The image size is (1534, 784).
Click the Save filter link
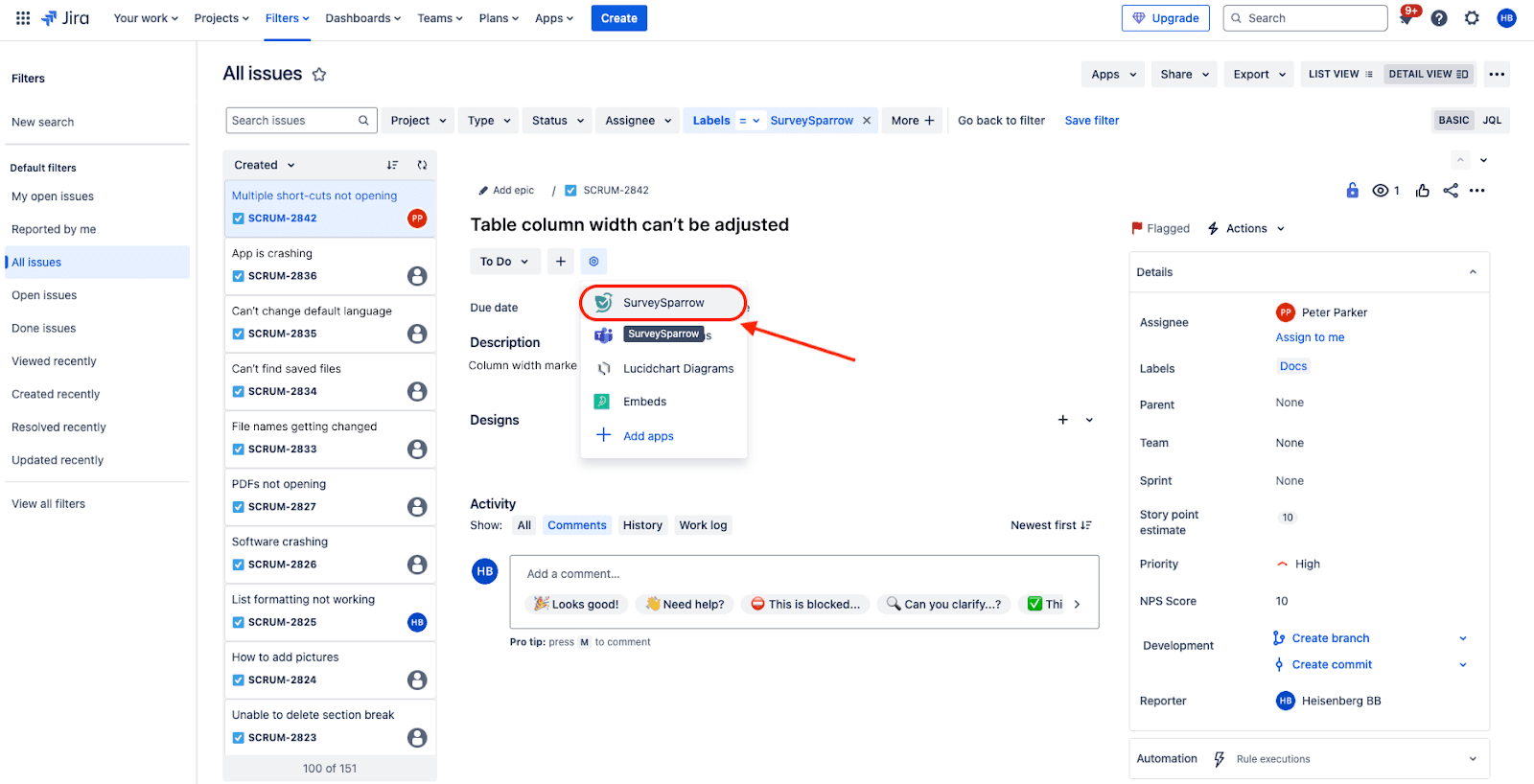[1091, 121]
